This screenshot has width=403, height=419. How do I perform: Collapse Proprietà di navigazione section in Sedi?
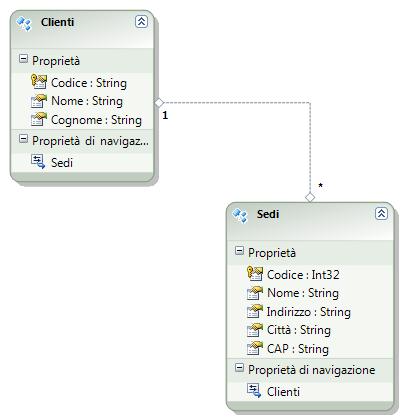point(239,368)
